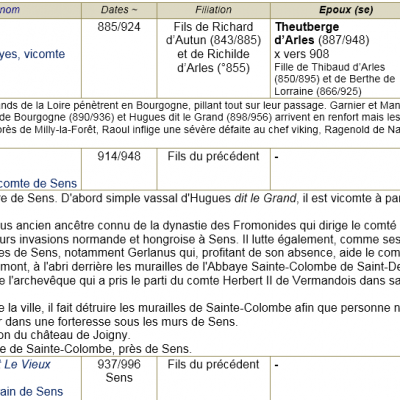Click the line 'château de Joigny'
The image size is (400, 400).
pyautogui.click(x=65, y=335)
